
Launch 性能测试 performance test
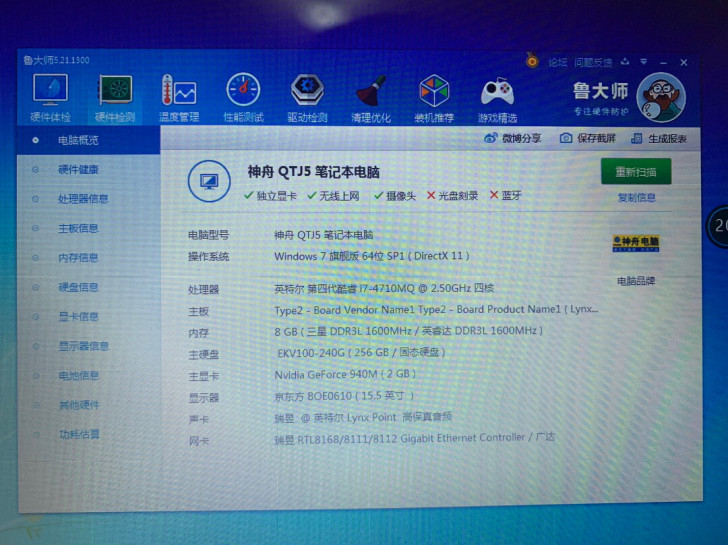click(x=243, y=98)
